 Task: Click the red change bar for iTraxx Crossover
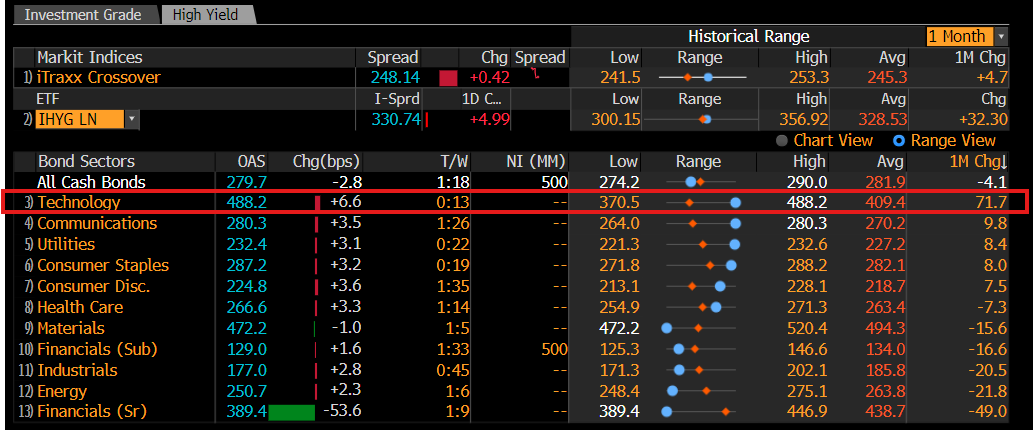[x=449, y=78]
